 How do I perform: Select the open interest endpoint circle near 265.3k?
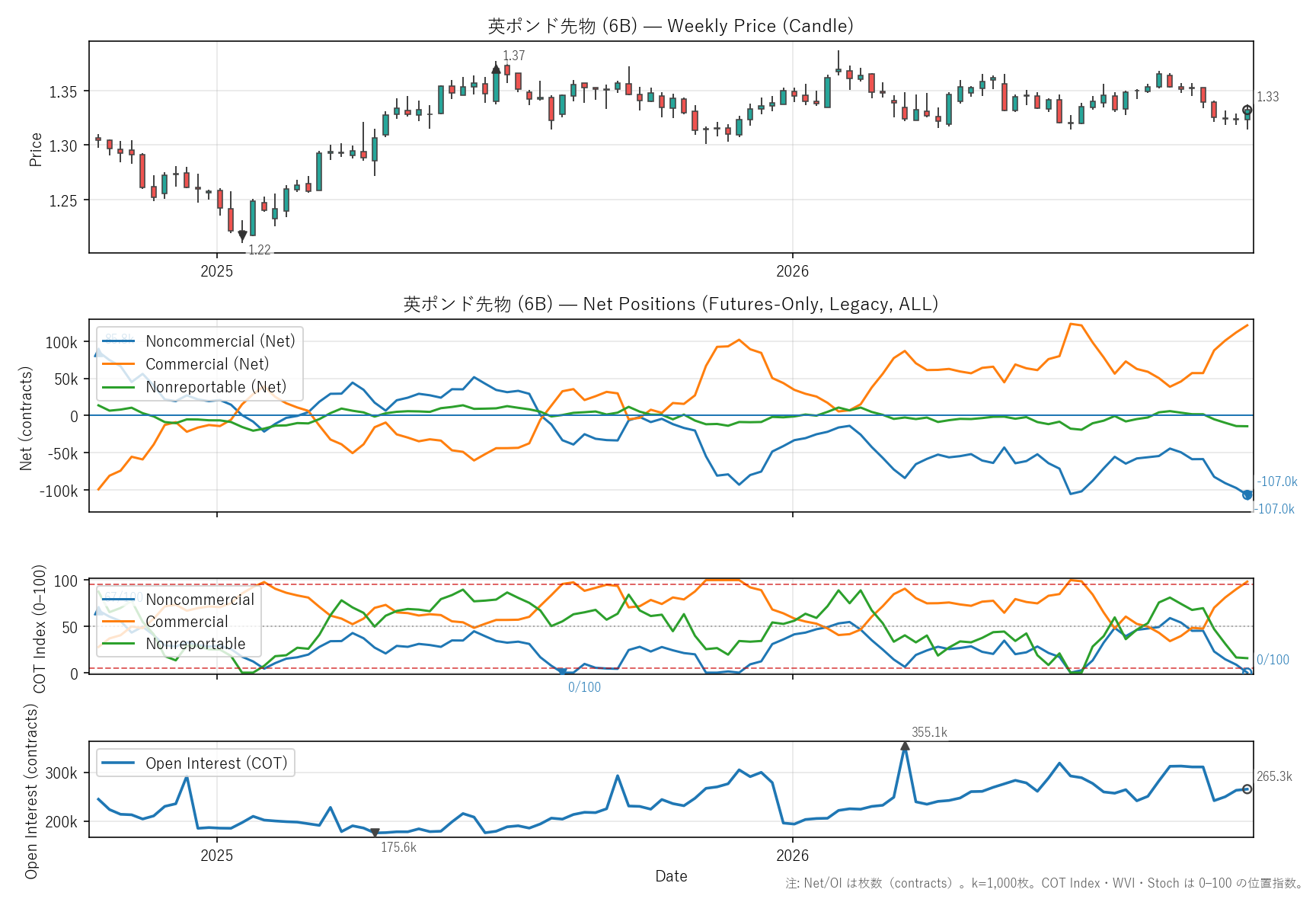(x=1247, y=789)
